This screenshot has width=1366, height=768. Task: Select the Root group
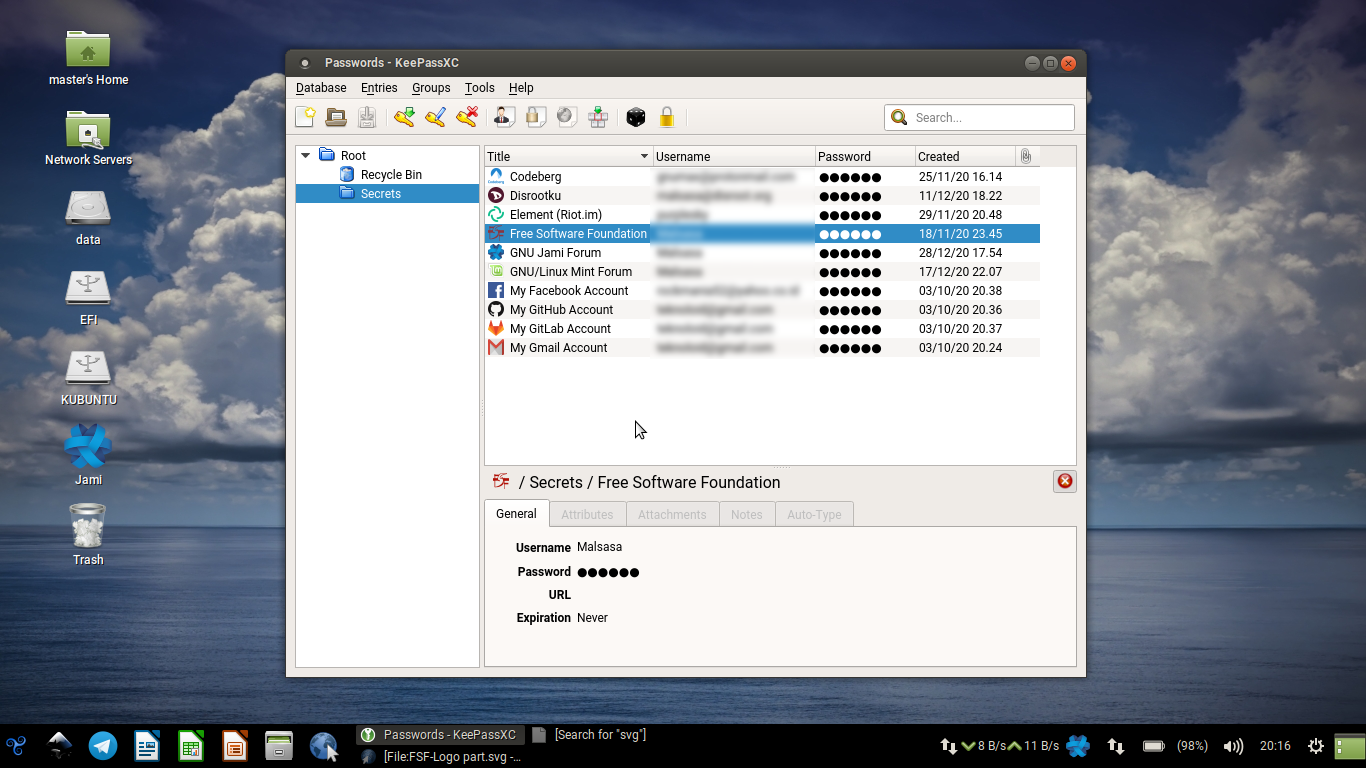pyautogui.click(x=353, y=155)
